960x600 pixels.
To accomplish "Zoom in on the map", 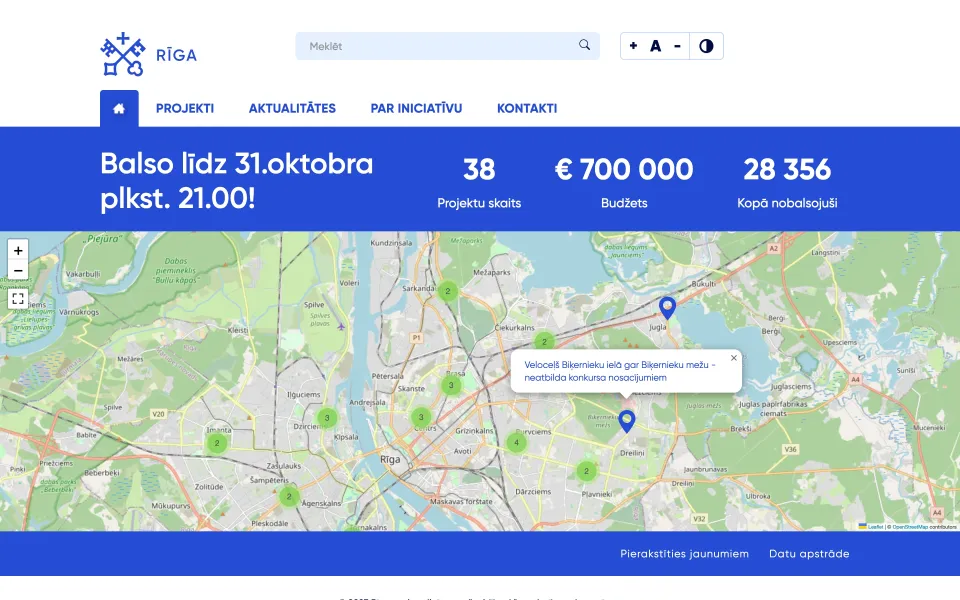I will click(x=18, y=250).
